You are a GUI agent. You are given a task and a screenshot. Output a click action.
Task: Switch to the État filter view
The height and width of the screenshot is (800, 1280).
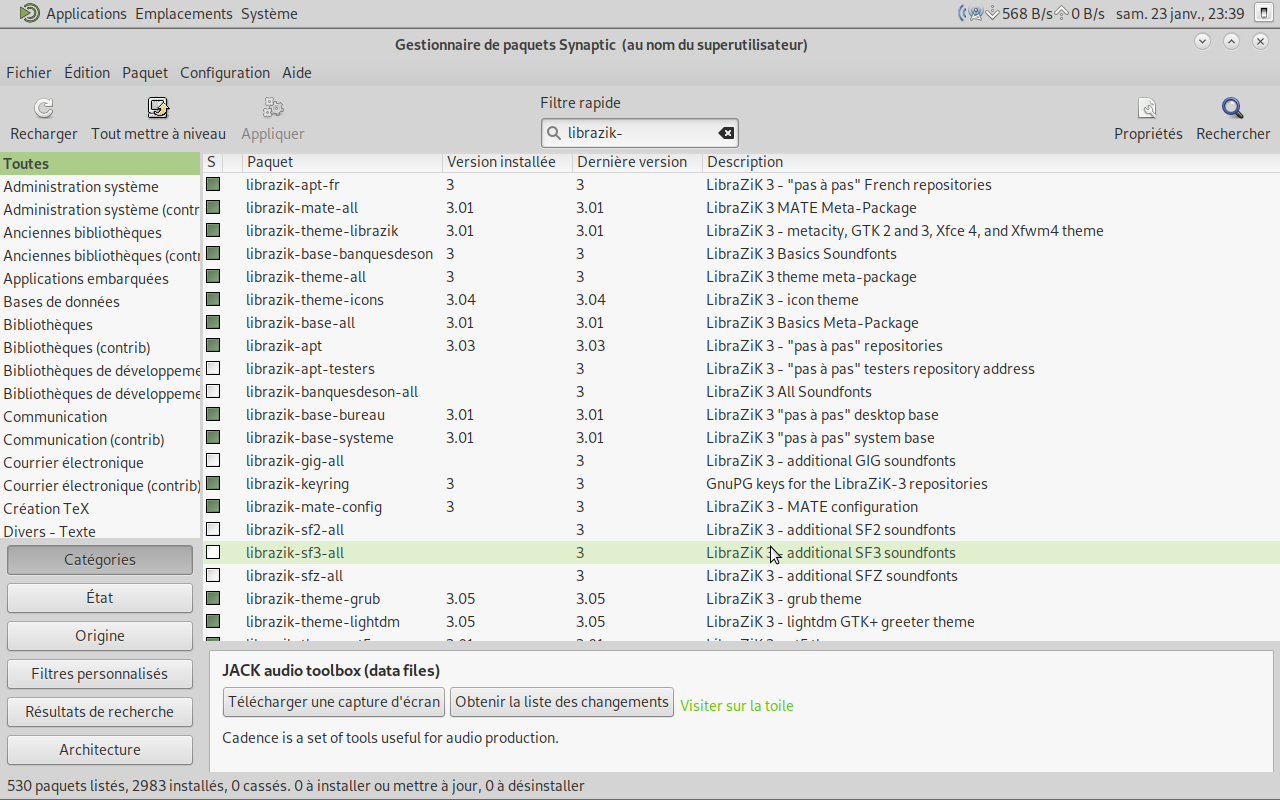pyautogui.click(x=100, y=598)
